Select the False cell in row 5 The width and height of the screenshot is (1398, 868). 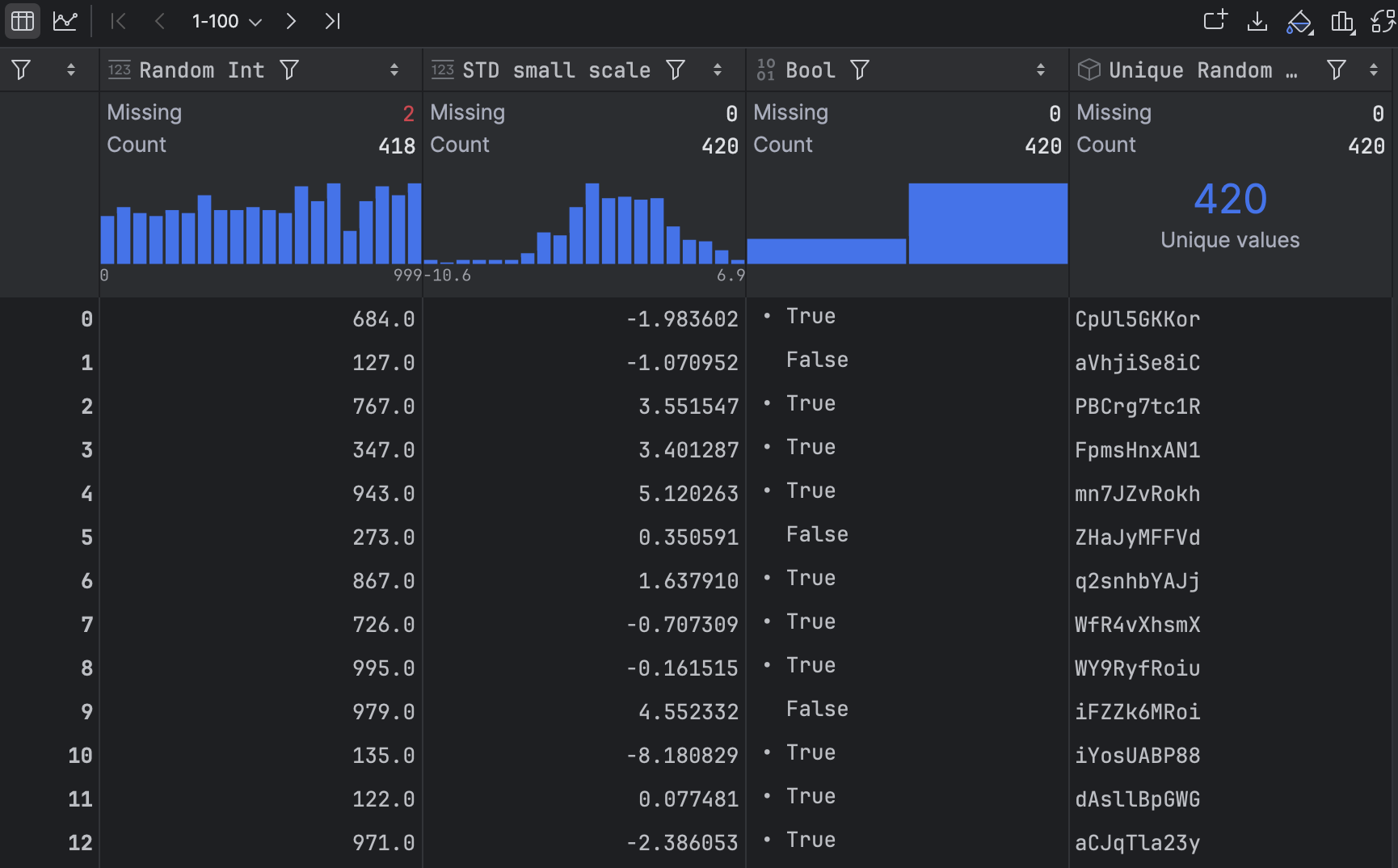907,537
